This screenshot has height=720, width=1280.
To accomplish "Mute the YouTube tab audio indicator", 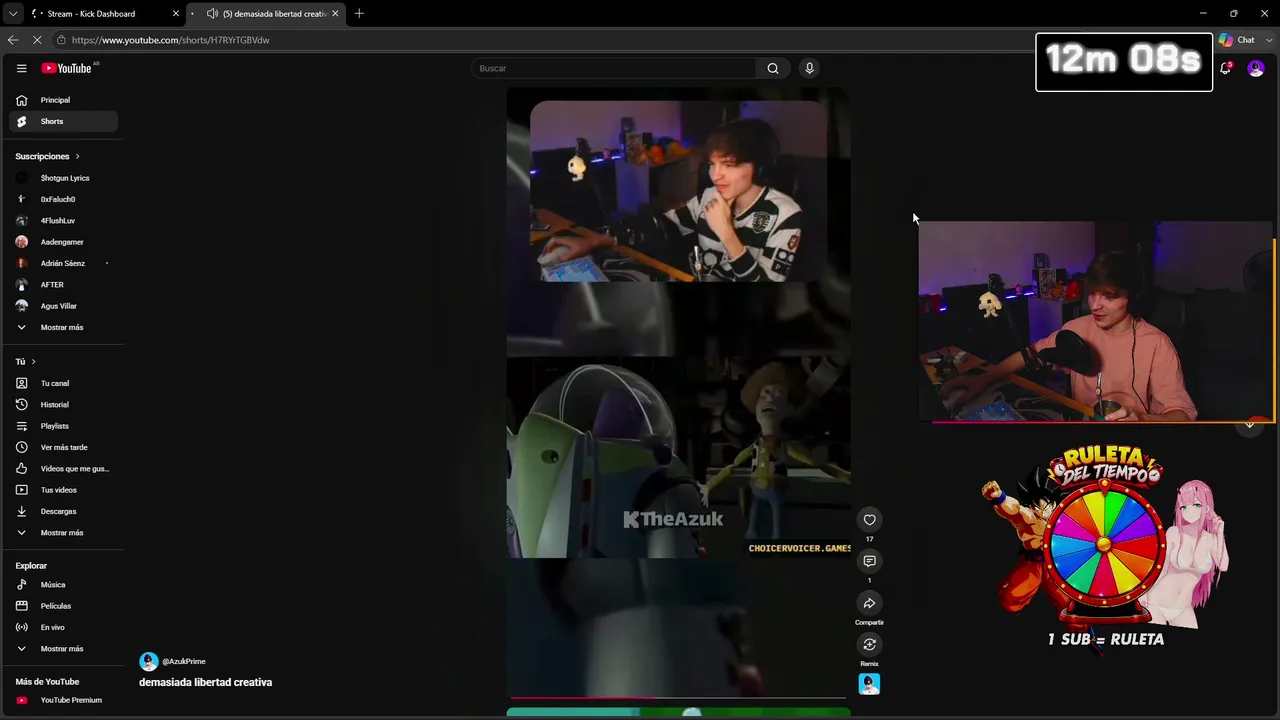I will click(x=212, y=13).
